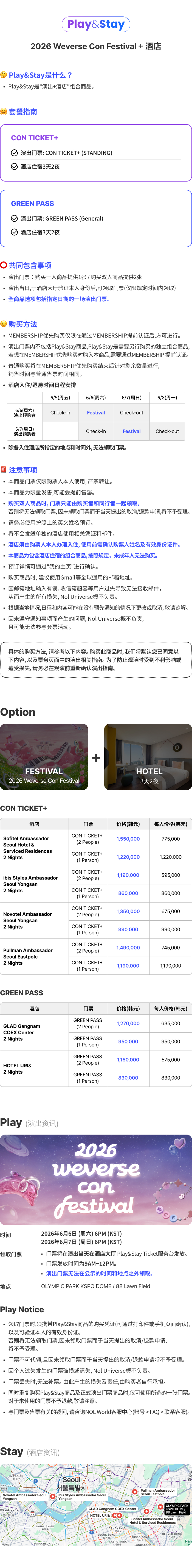Click blue Festival in the 6/6 schedule row

[x=96, y=413]
